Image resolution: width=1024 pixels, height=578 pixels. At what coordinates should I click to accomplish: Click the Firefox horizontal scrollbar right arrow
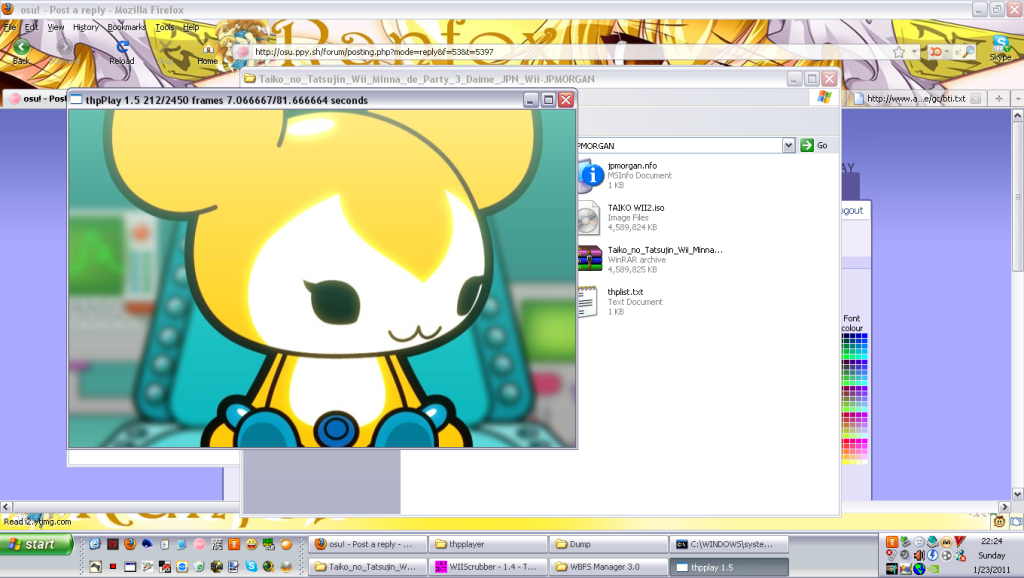click(x=1005, y=507)
